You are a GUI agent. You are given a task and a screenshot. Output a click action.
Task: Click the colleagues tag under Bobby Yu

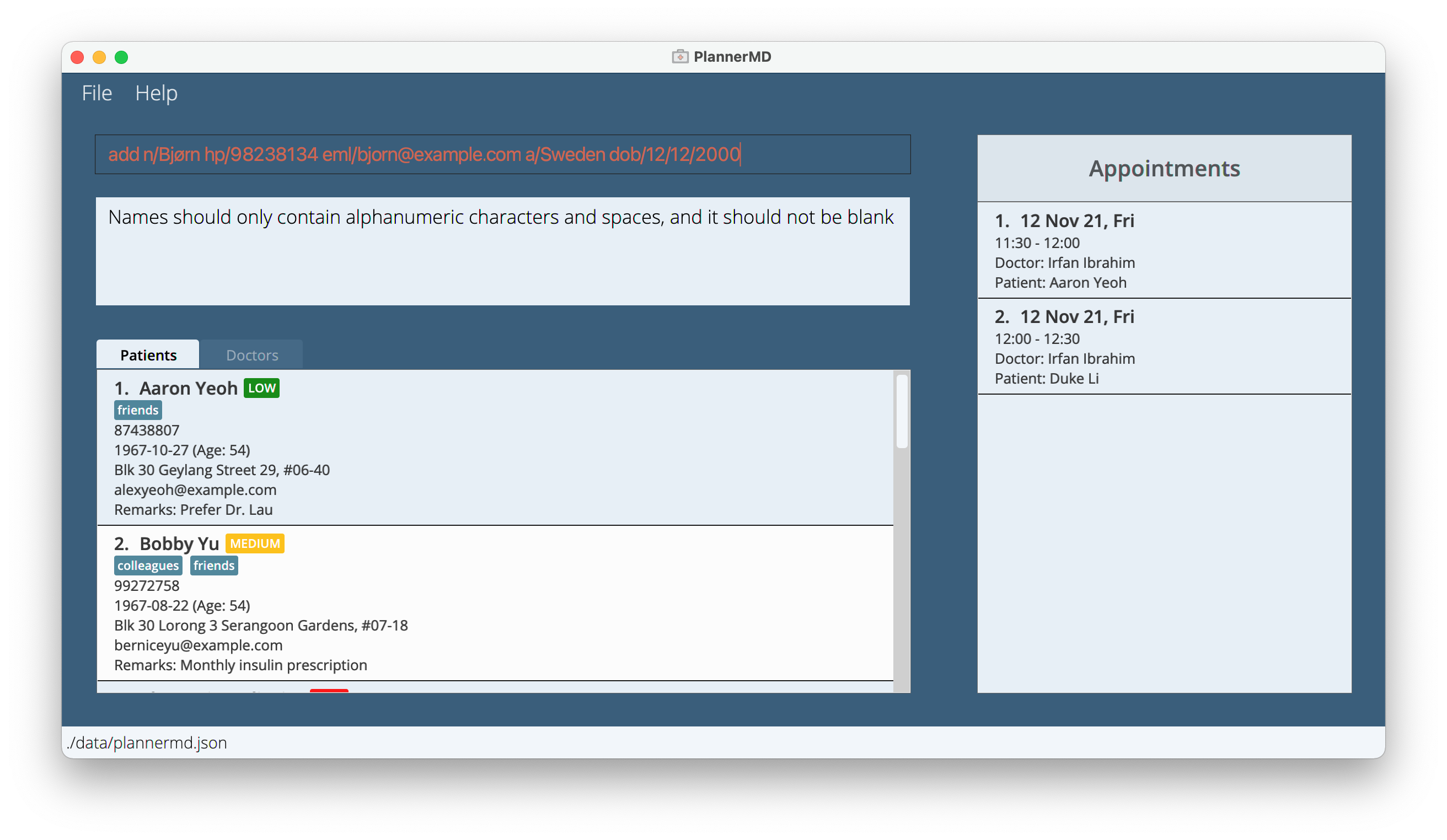pyautogui.click(x=148, y=566)
